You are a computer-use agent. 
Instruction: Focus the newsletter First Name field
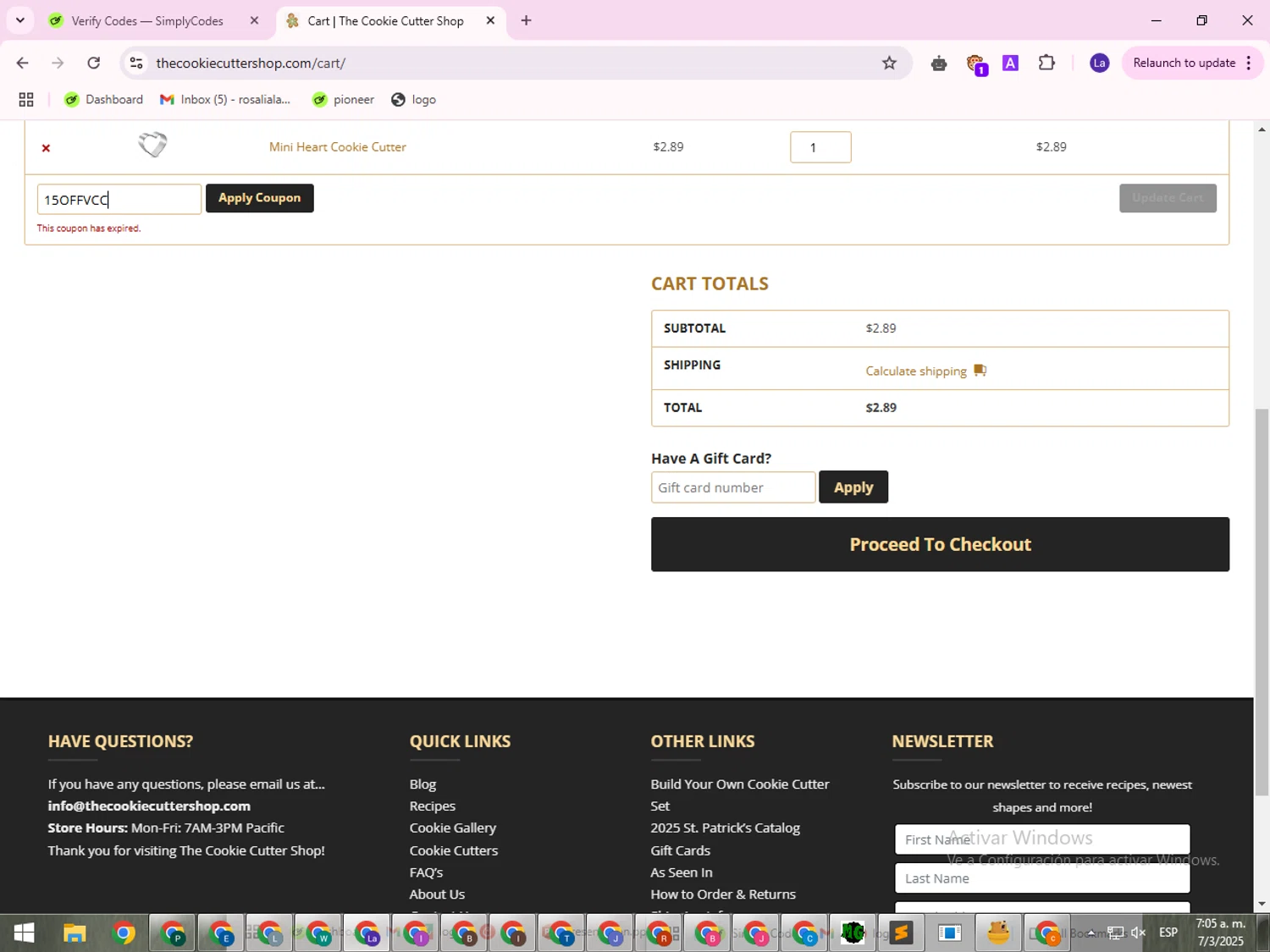click(1042, 839)
